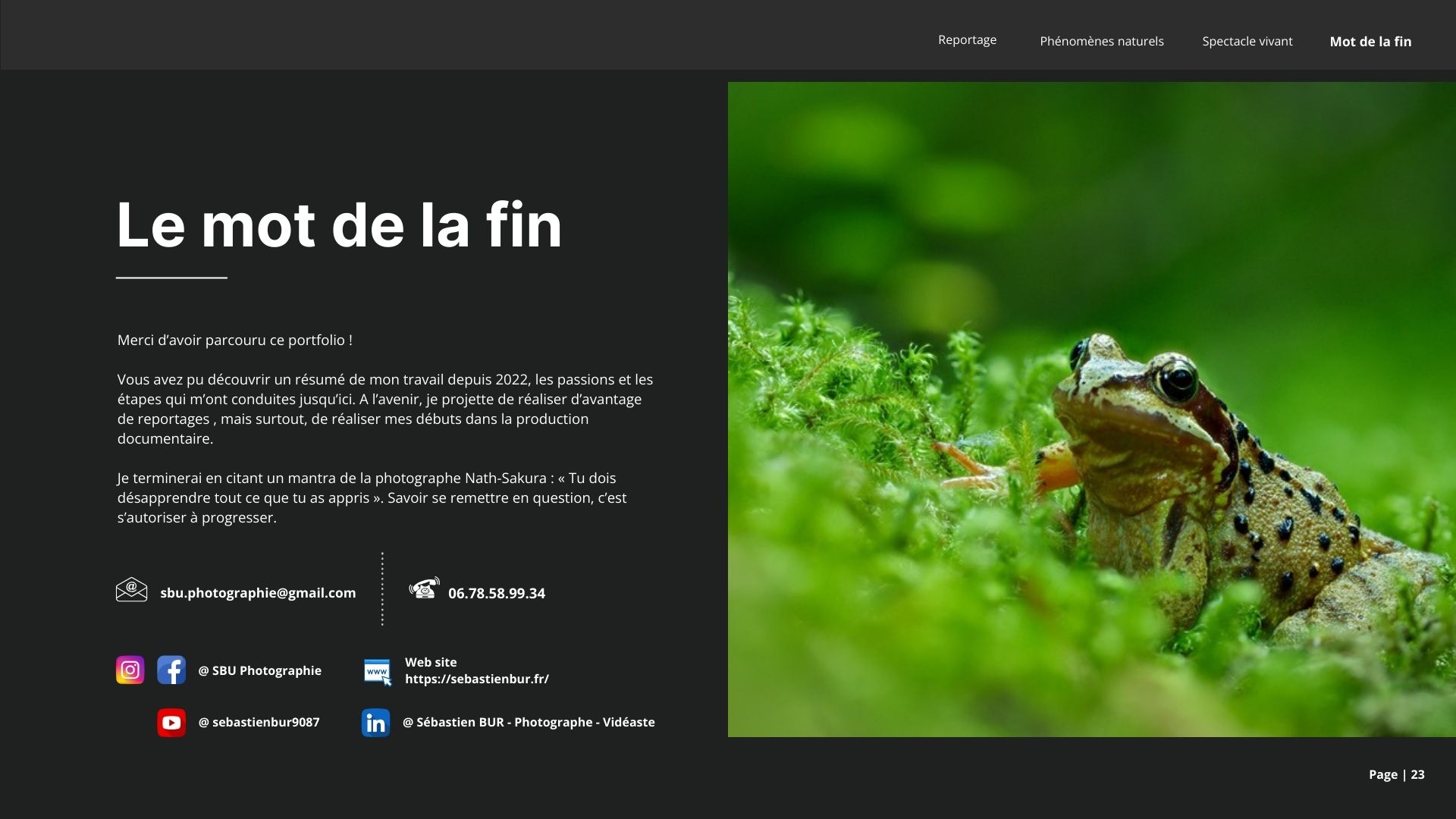Select Spectacle vivant in navigation
This screenshot has height=819, width=1456.
[1247, 42]
